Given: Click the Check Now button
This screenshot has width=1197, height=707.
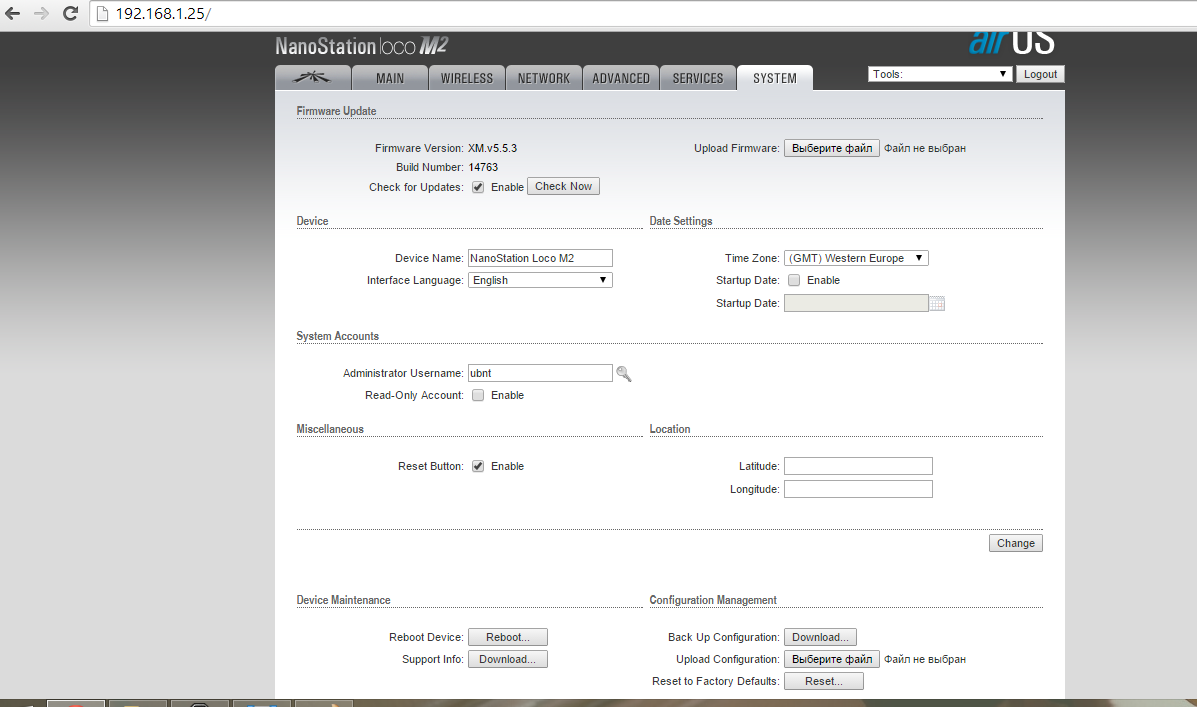Looking at the screenshot, I should 563,186.
